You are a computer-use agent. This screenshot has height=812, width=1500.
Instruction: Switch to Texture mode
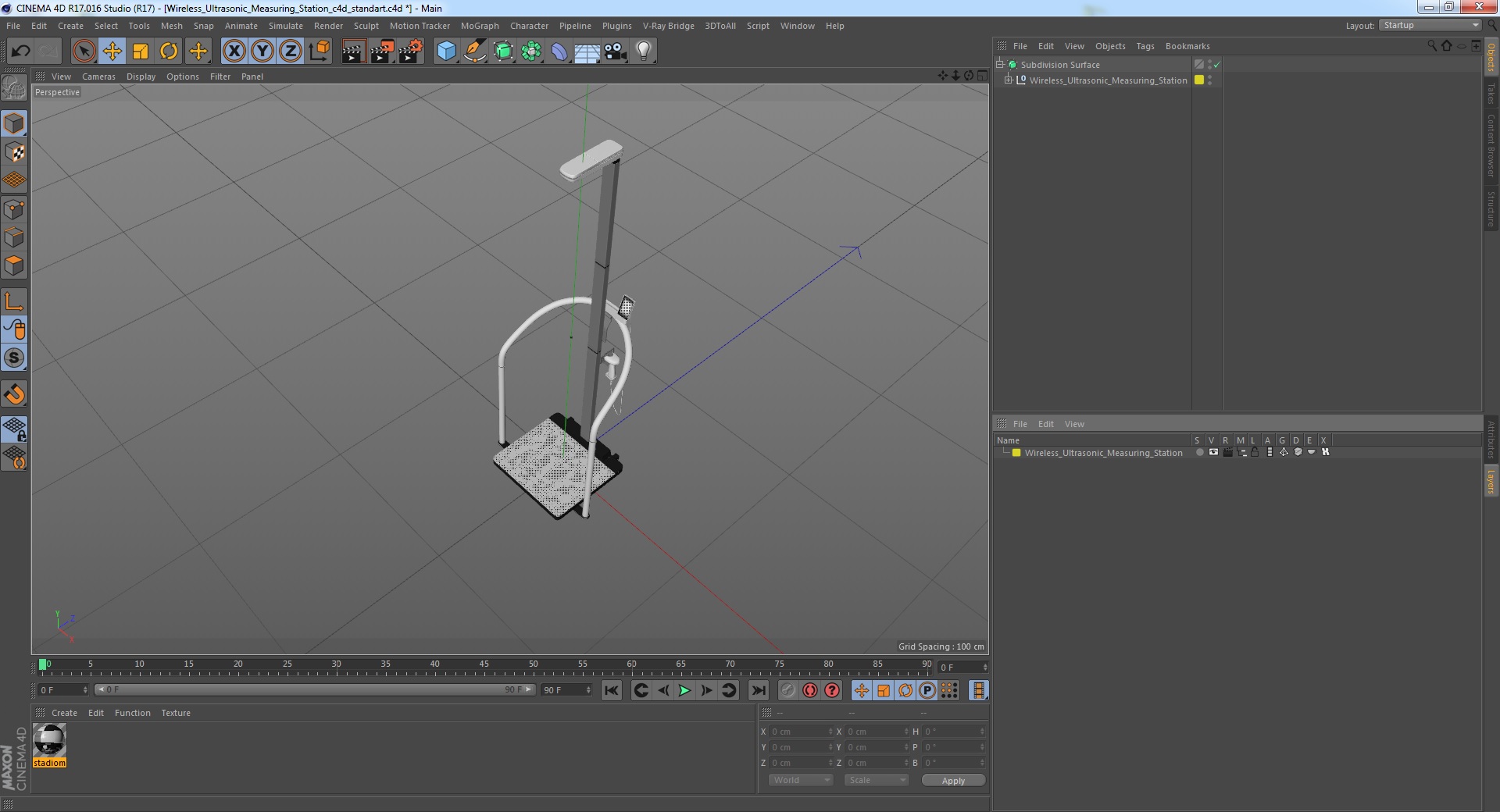point(14,152)
